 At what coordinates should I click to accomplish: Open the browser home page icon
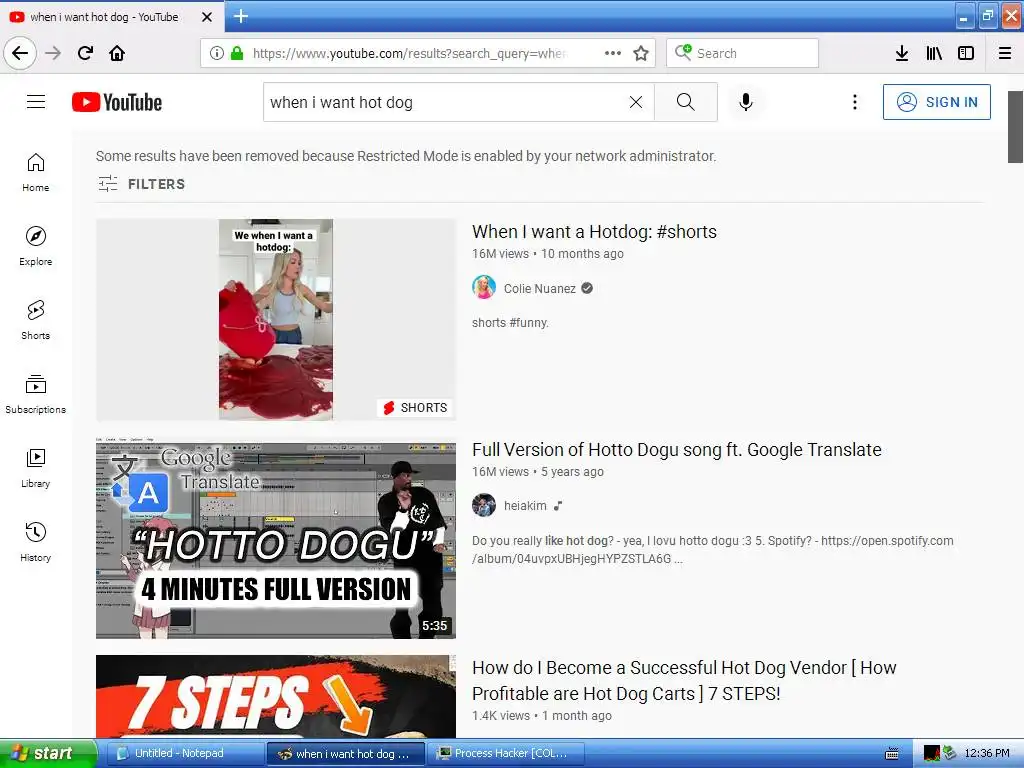tap(117, 53)
